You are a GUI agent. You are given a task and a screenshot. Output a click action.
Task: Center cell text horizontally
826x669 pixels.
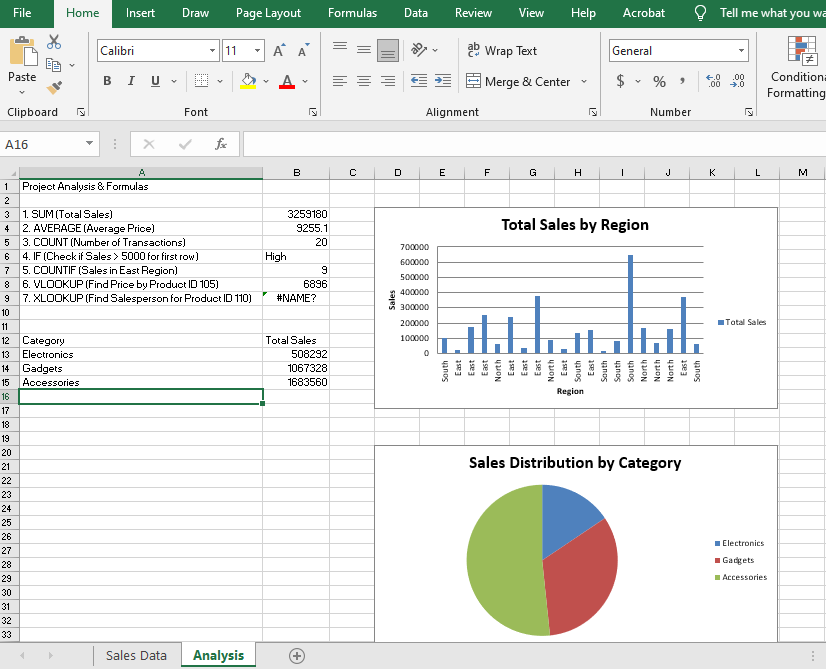[363, 81]
